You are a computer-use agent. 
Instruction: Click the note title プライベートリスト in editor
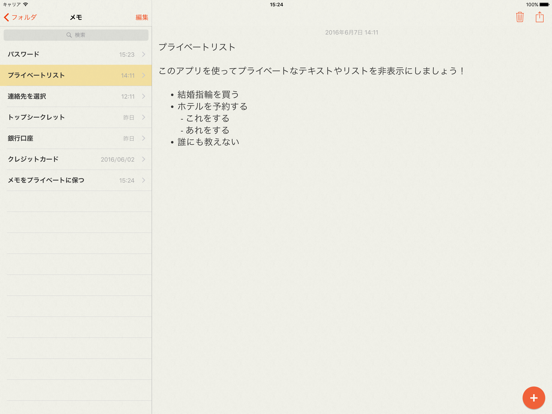pos(197,47)
